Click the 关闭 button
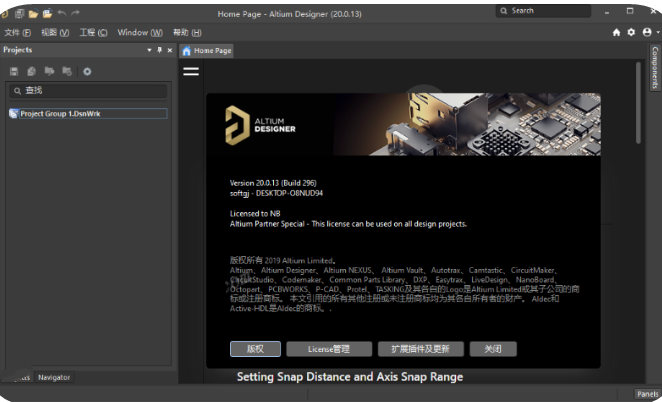662x402 pixels. [493, 349]
